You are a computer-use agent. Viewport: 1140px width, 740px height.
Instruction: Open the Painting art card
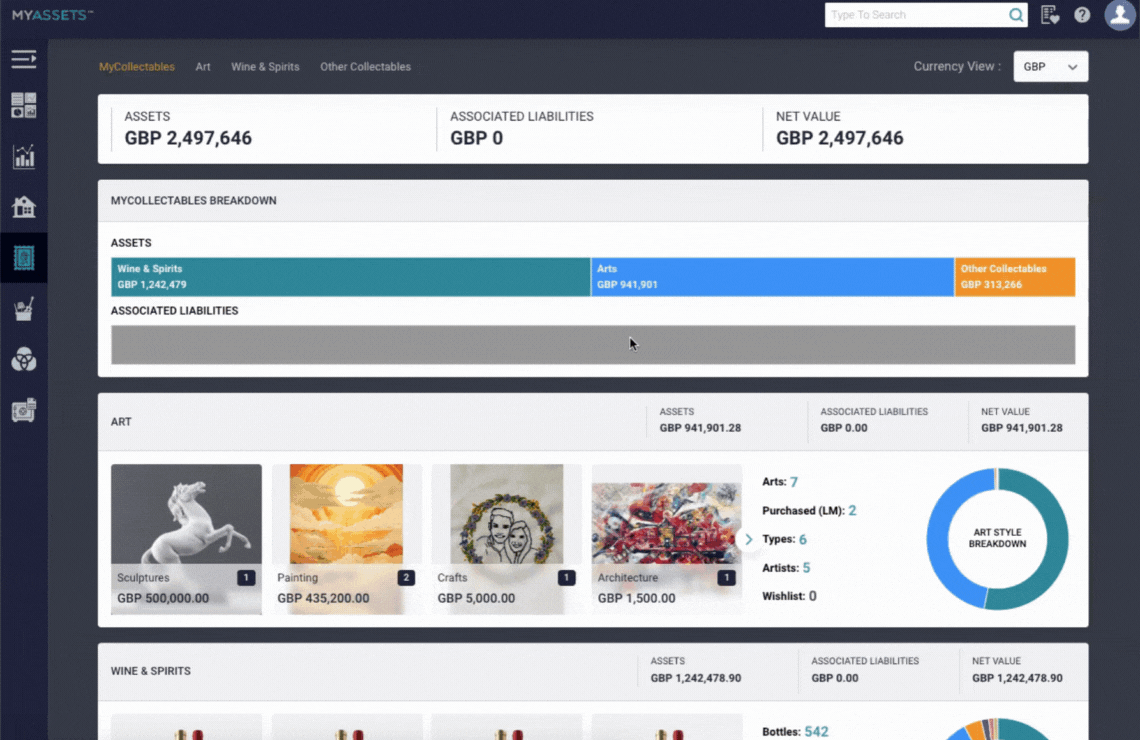(347, 539)
